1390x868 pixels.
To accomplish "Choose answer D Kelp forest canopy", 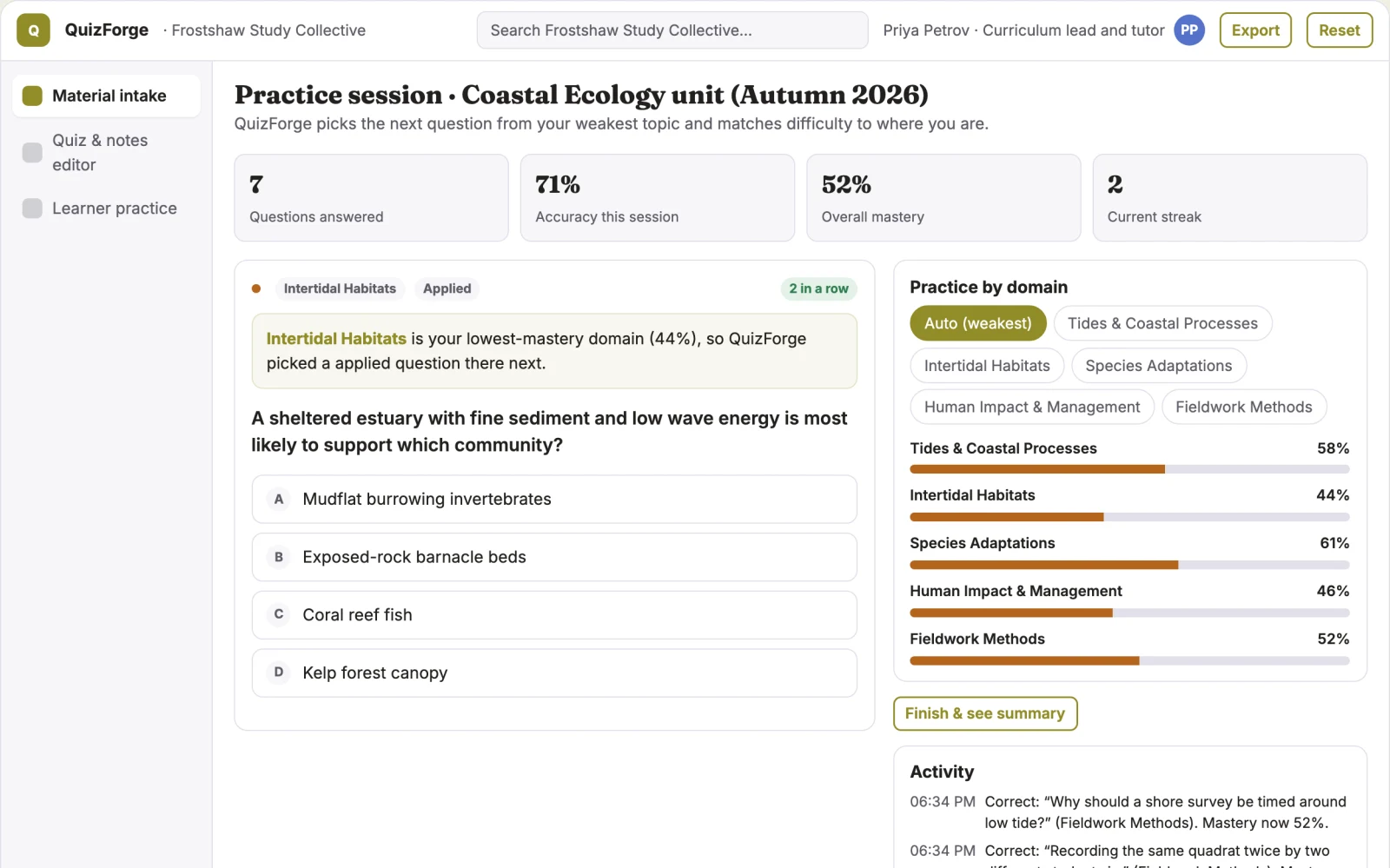I will (x=554, y=673).
